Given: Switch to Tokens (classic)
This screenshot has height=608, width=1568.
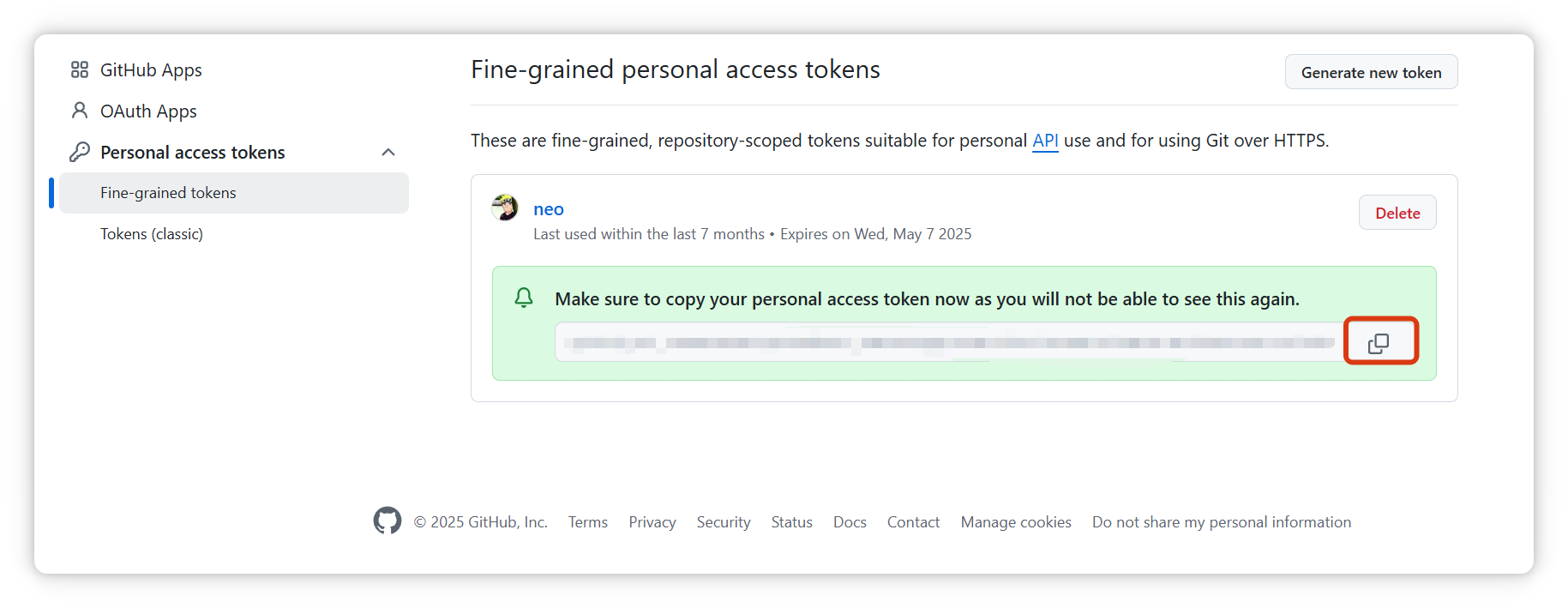Looking at the screenshot, I should (x=152, y=234).
